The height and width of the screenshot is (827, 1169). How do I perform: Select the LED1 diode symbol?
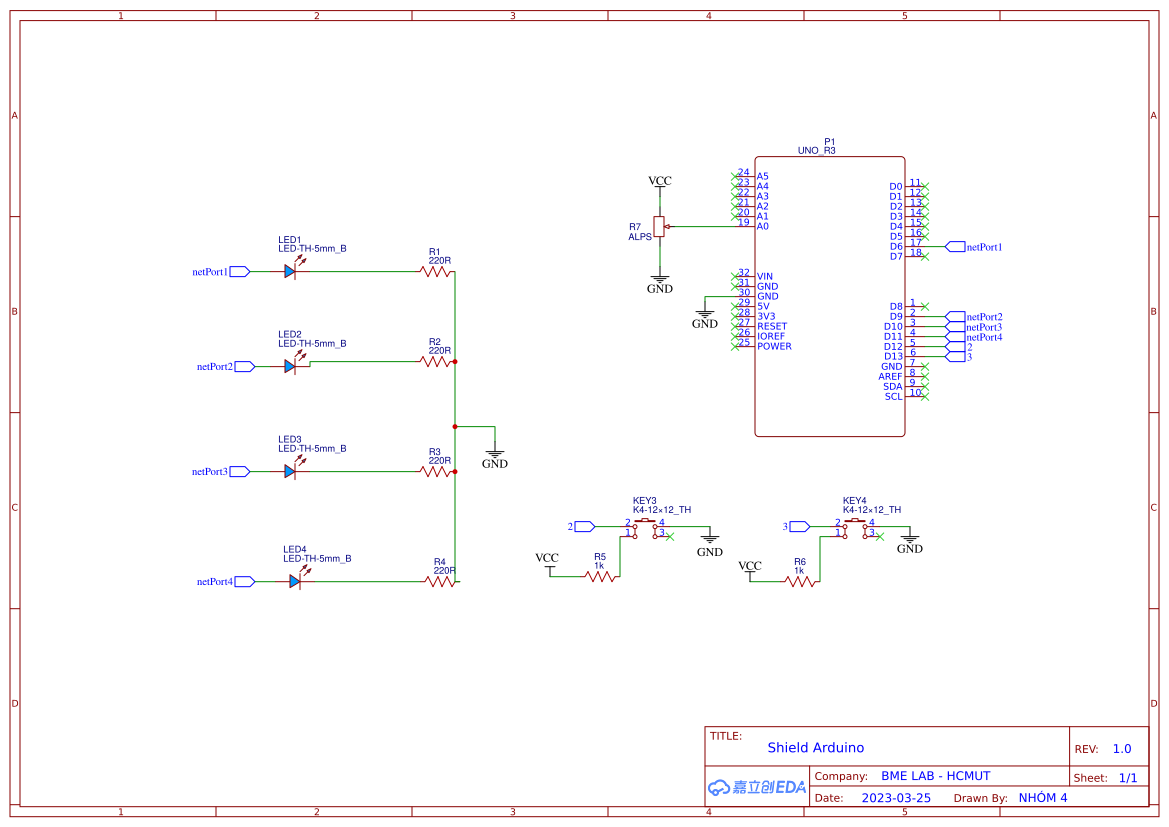click(290, 271)
